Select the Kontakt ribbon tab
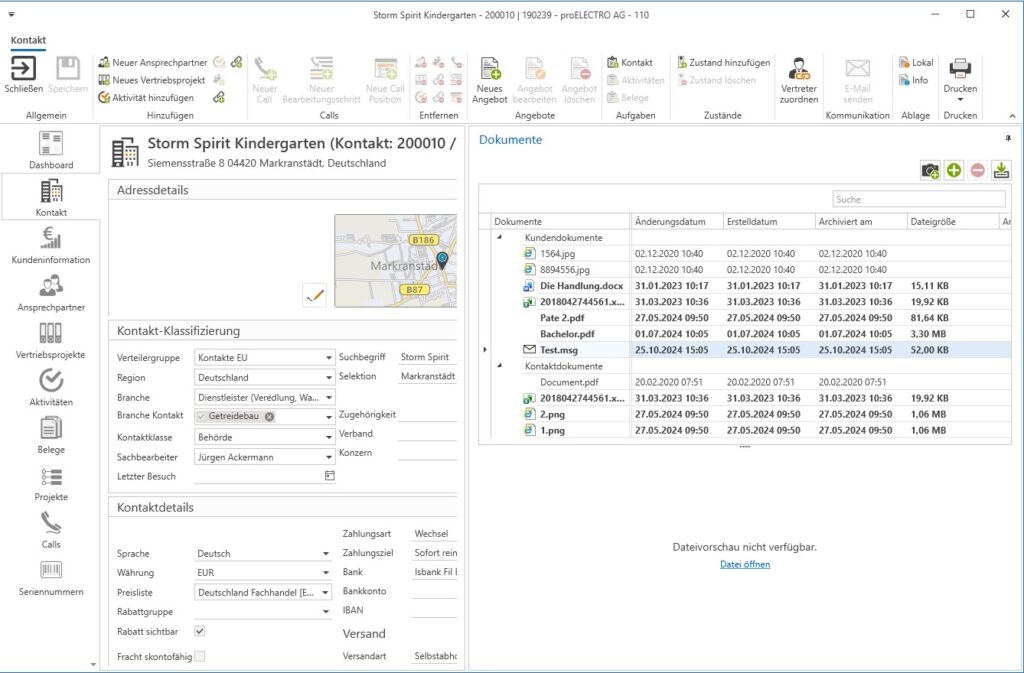This screenshot has width=1024, height=673. point(28,40)
